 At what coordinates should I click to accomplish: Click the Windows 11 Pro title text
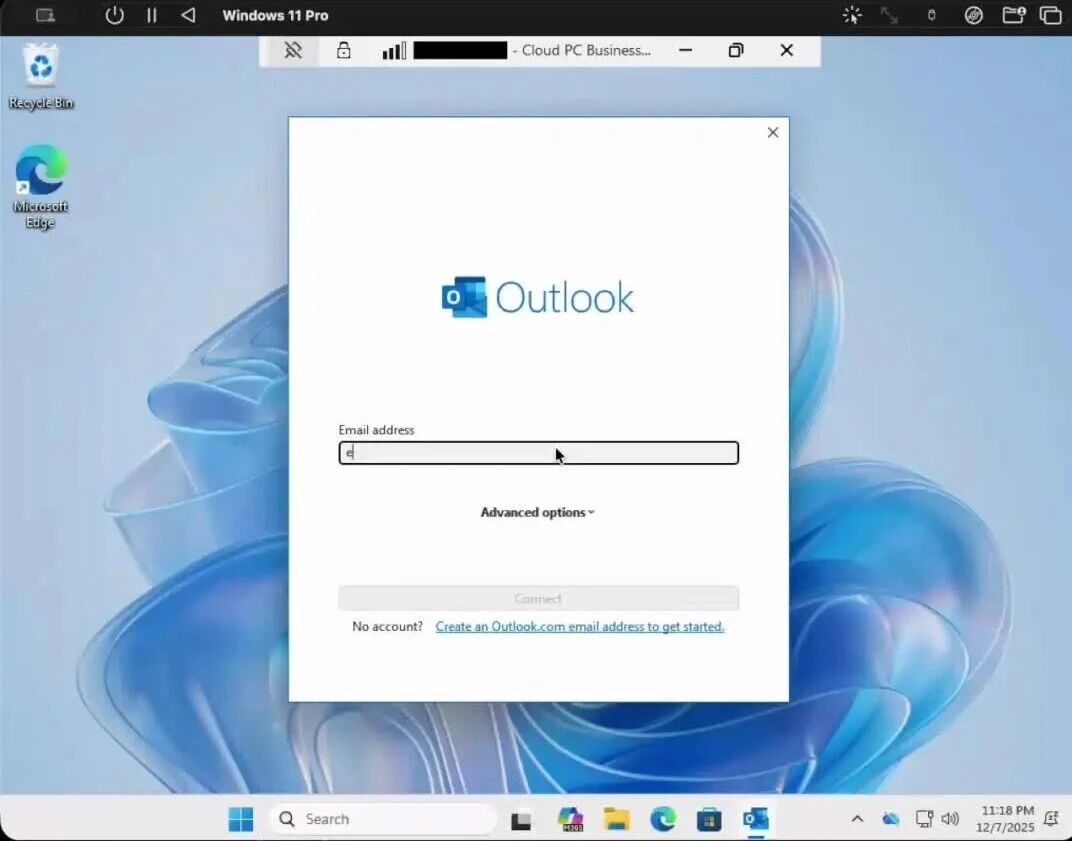pyautogui.click(x=276, y=15)
